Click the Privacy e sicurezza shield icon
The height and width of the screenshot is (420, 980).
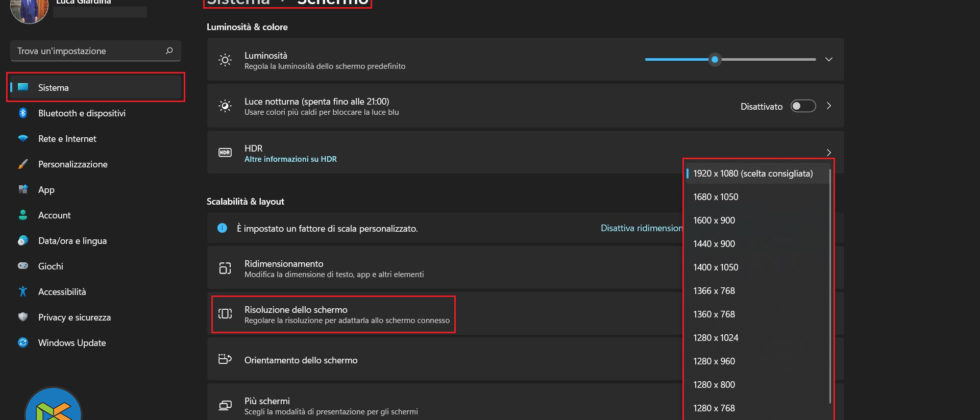click(23, 318)
